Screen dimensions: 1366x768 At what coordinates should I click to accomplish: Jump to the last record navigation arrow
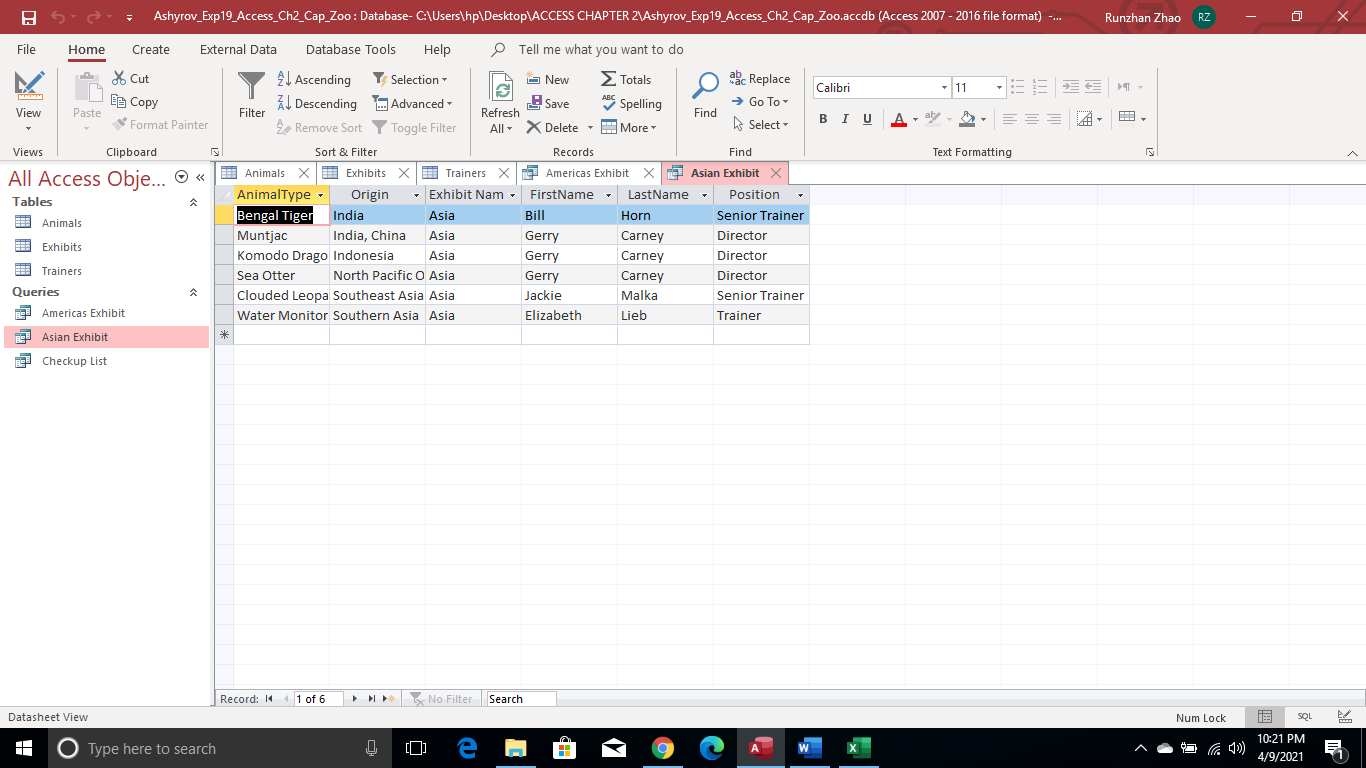click(x=372, y=699)
